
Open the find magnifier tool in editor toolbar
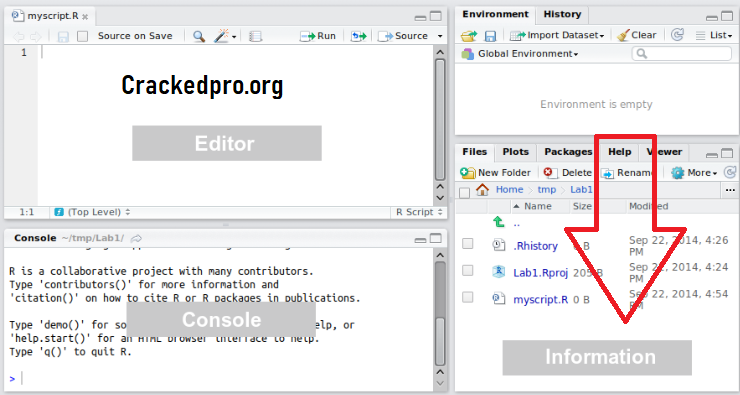[199, 36]
